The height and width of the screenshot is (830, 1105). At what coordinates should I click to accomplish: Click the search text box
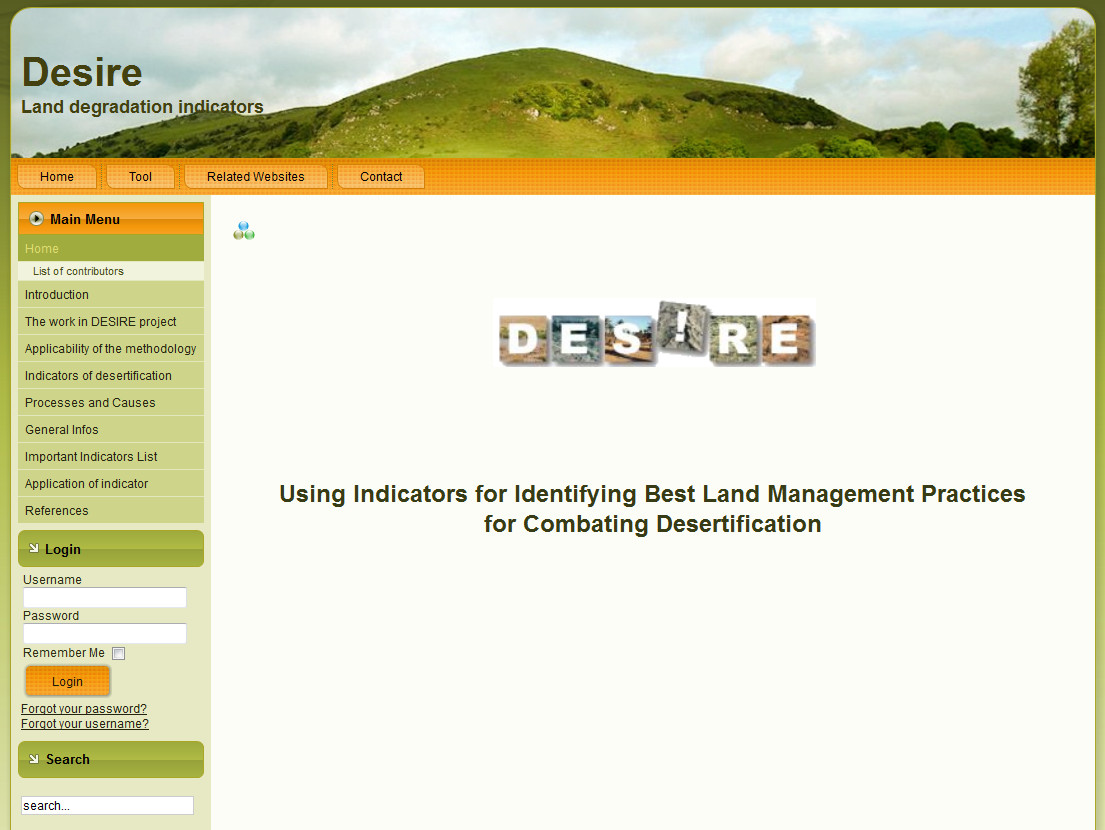[x=107, y=806]
